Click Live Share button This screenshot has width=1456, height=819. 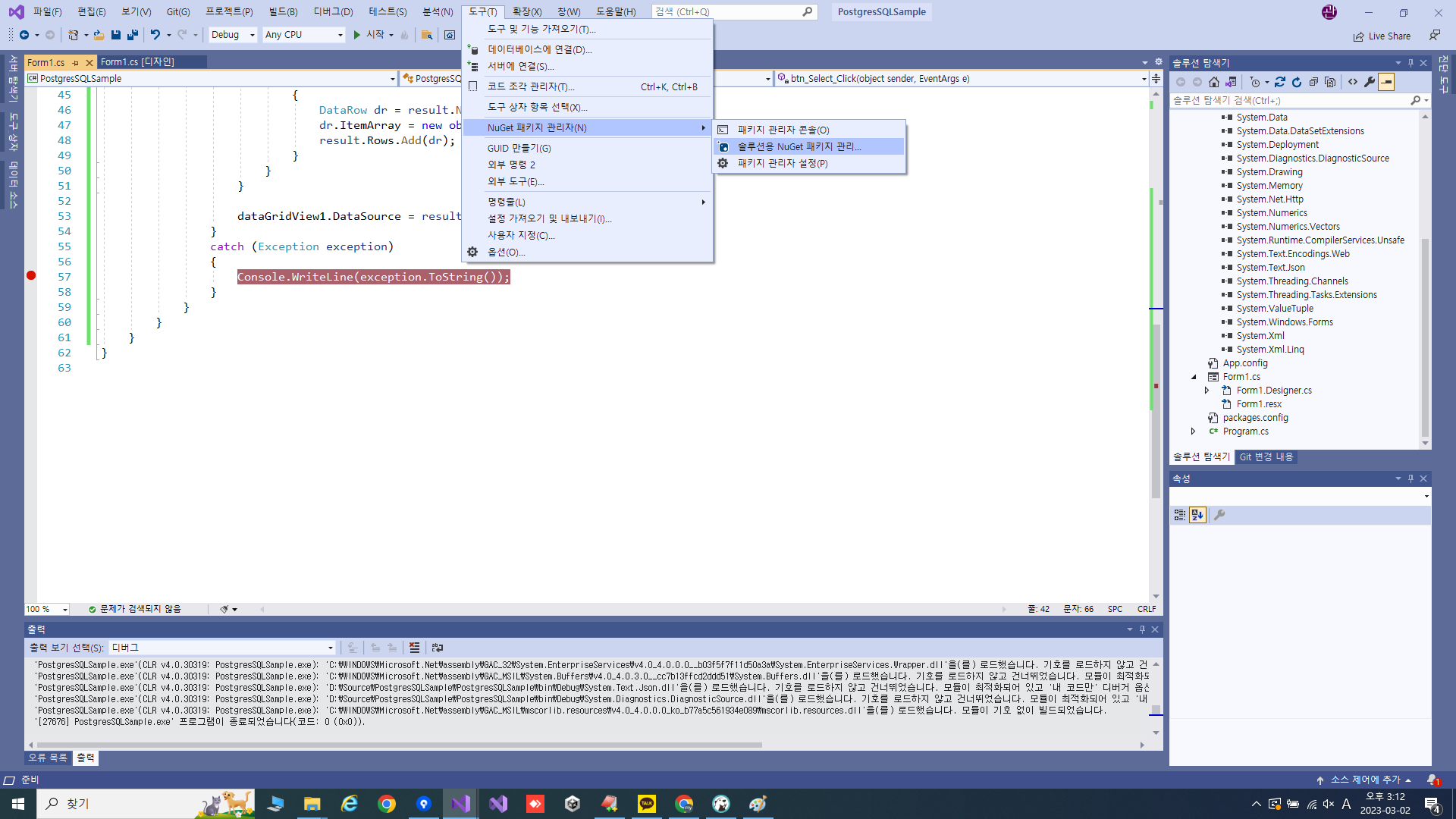[1382, 36]
